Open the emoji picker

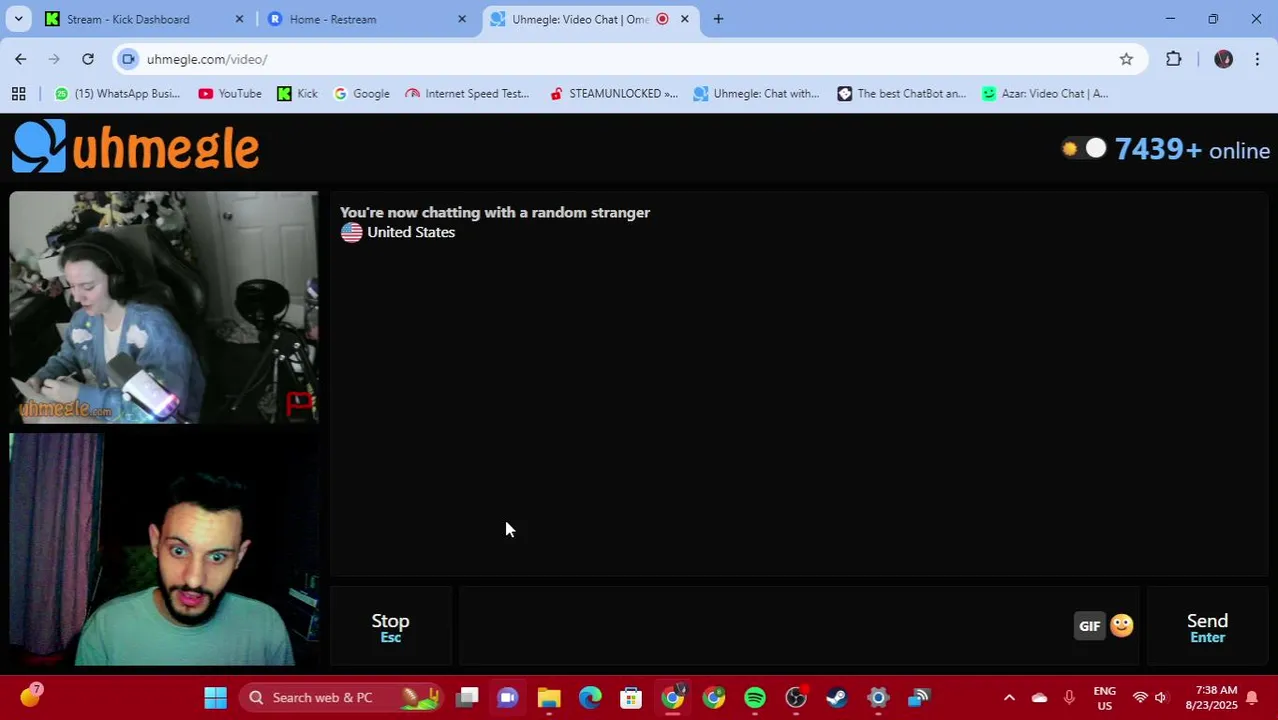(x=1122, y=625)
